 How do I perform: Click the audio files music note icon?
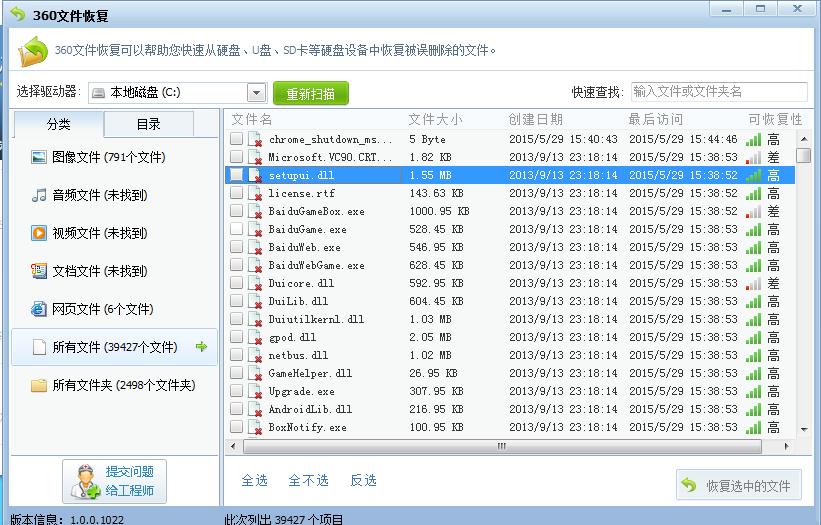39,195
